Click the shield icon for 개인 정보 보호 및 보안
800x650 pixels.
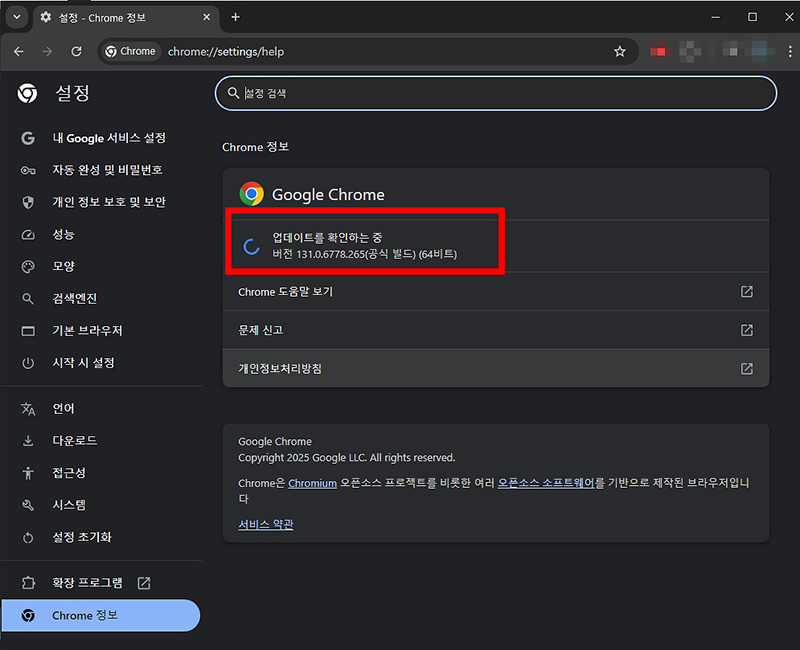click(x=26, y=202)
